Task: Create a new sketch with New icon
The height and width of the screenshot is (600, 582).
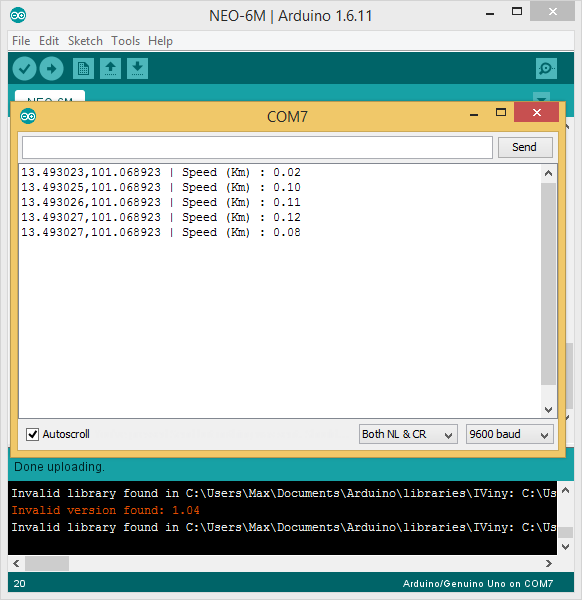Action: click(x=83, y=69)
